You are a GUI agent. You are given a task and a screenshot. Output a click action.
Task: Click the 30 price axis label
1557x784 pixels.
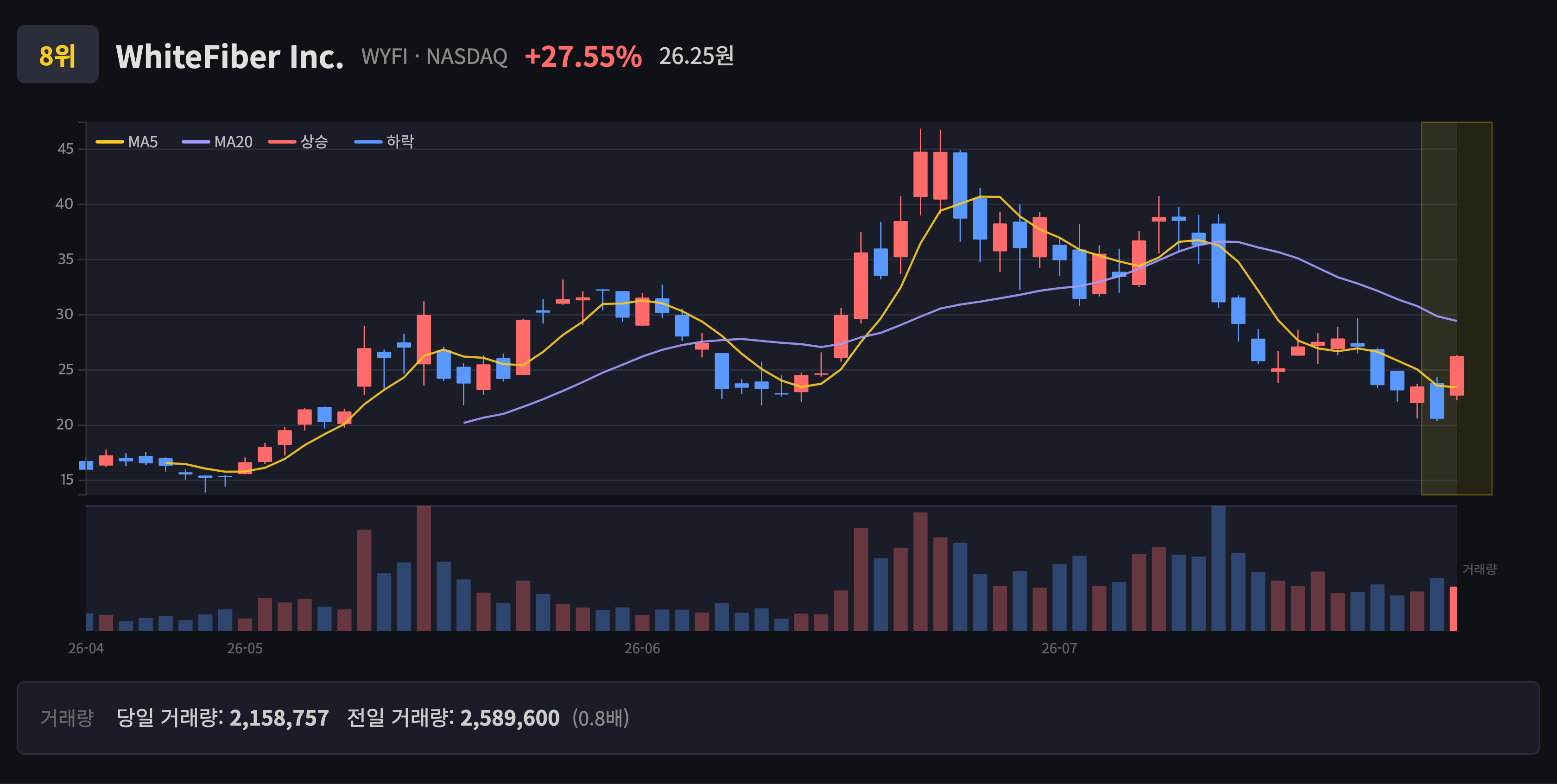[65, 314]
